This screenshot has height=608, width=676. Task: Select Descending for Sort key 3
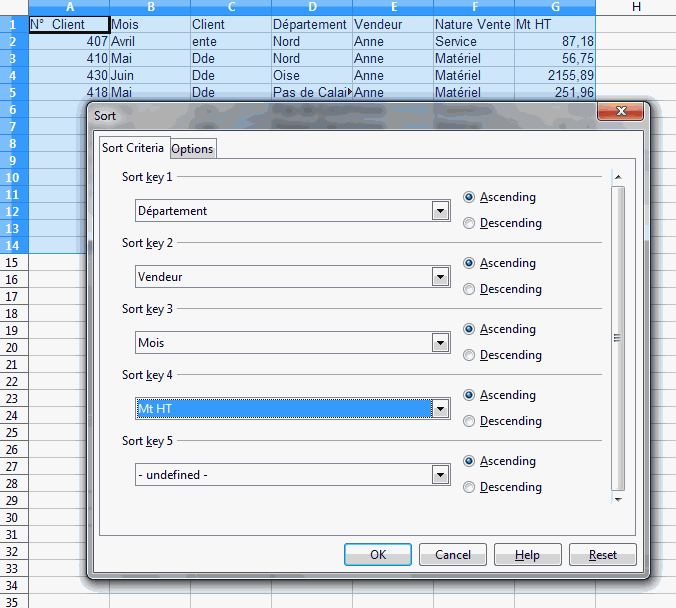click(x=470, y=355)
